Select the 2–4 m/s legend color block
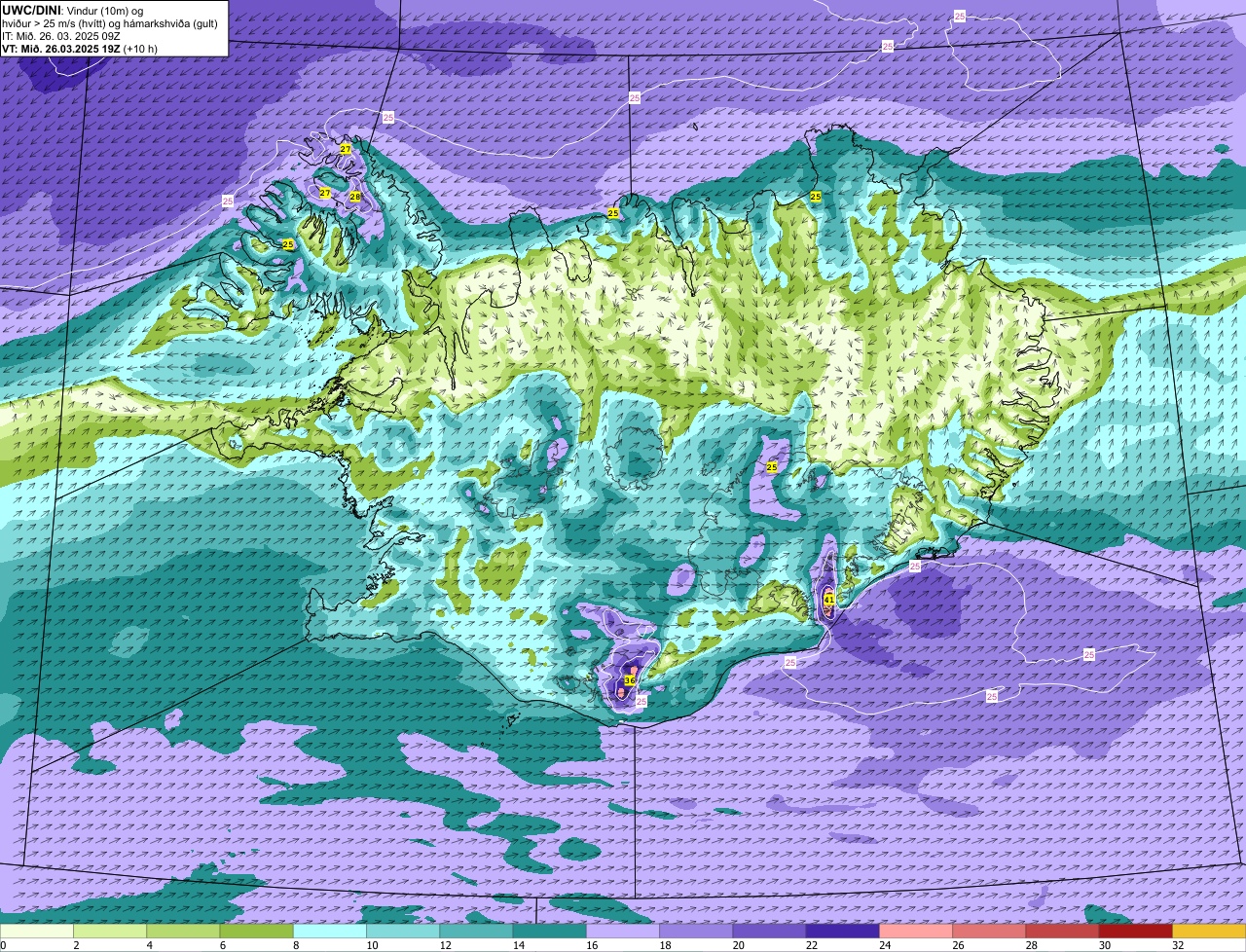Viewport: 1246px width, 952px height. pyautogui.click(x=110, y=932)
